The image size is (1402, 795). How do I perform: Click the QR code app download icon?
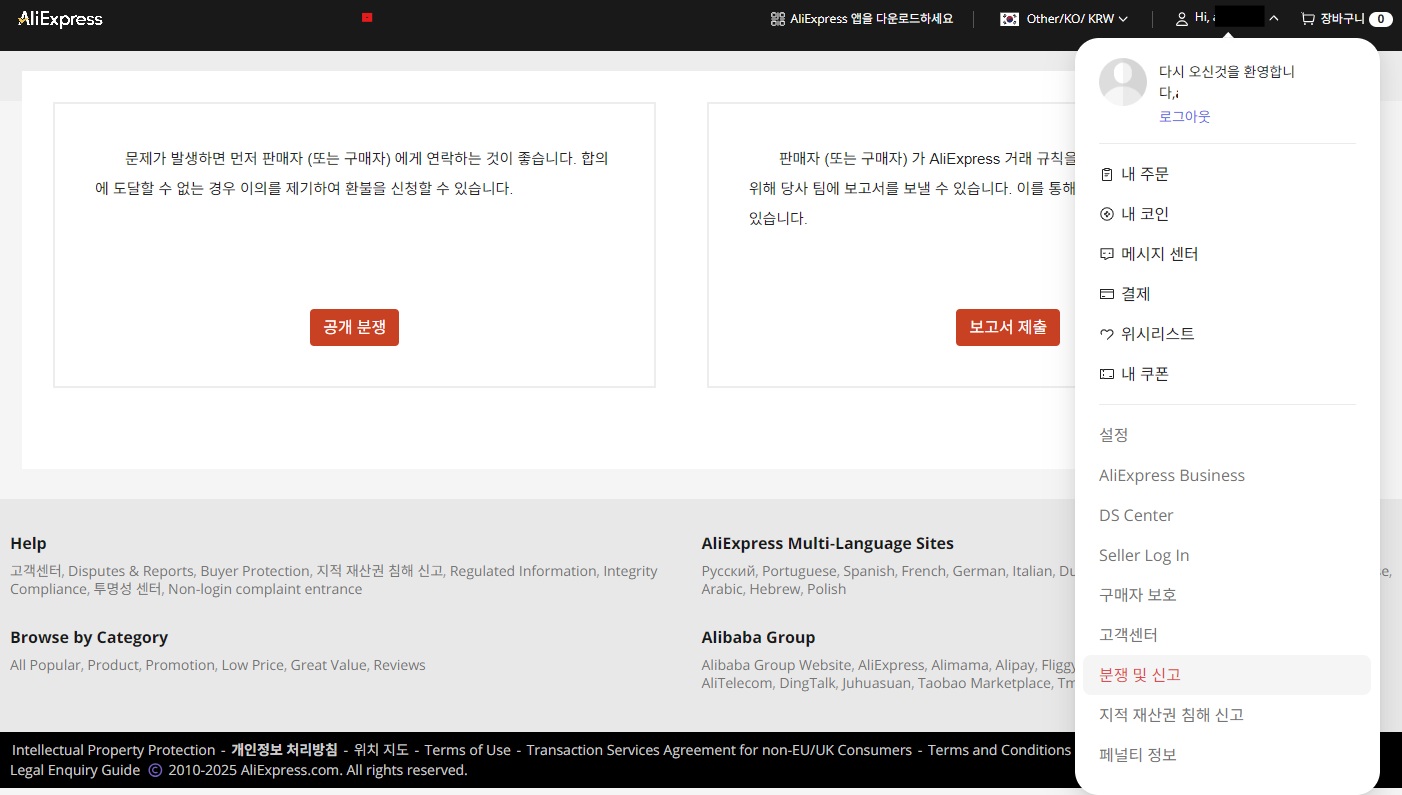click(x=777, y=19)
